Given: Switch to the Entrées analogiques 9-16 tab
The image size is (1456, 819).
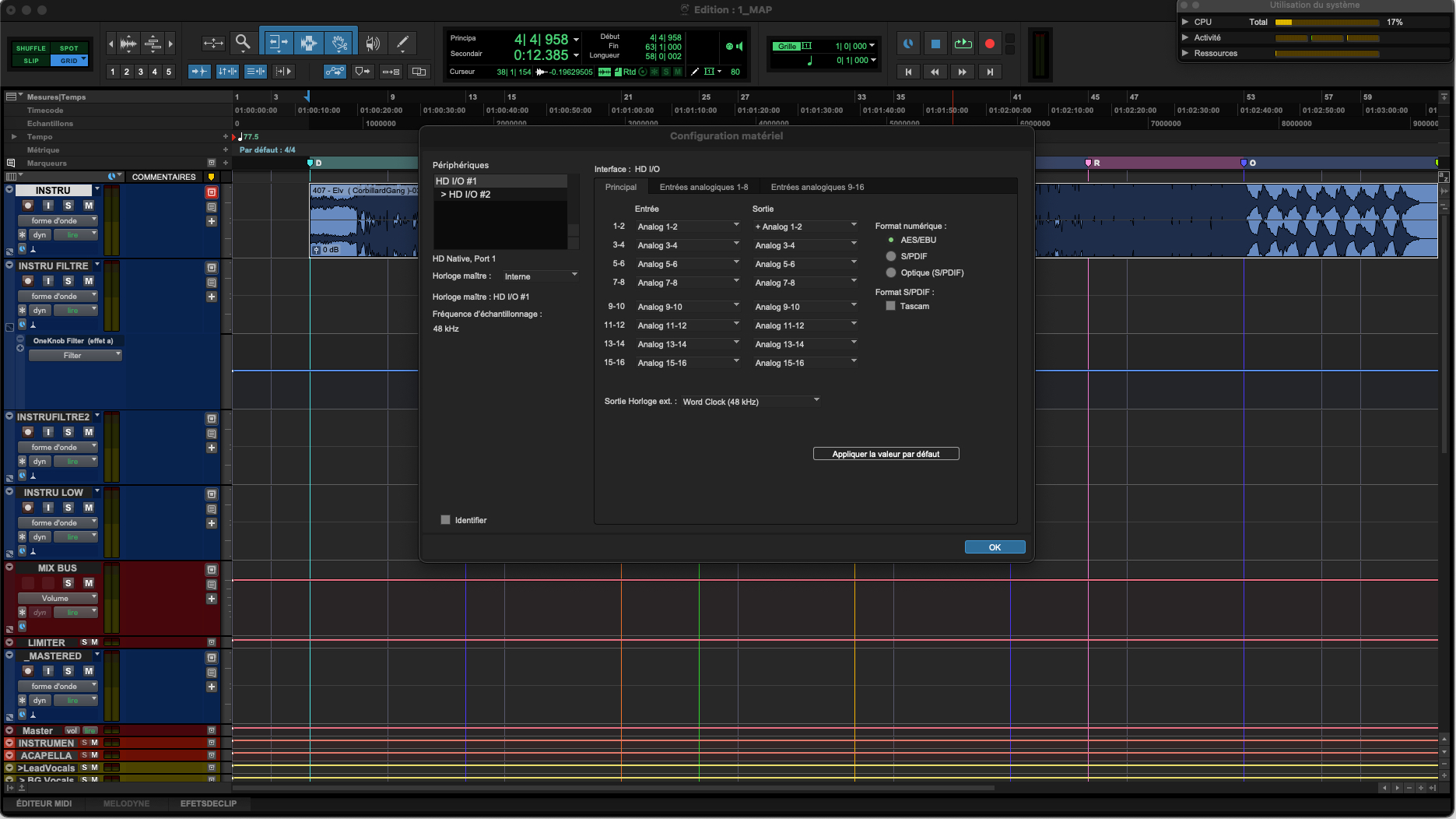Looking at the screenshot, I should (817, 187).
